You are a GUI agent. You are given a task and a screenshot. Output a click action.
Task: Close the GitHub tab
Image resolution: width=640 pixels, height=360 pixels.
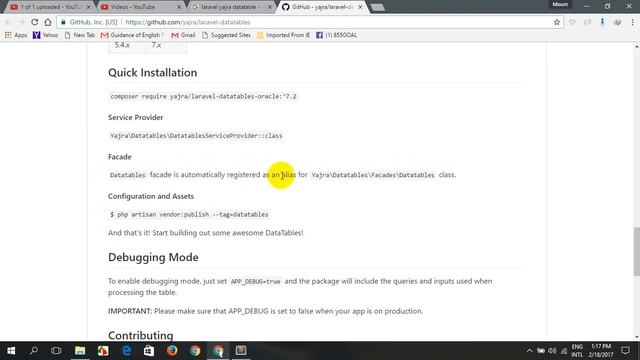(360, 7)
